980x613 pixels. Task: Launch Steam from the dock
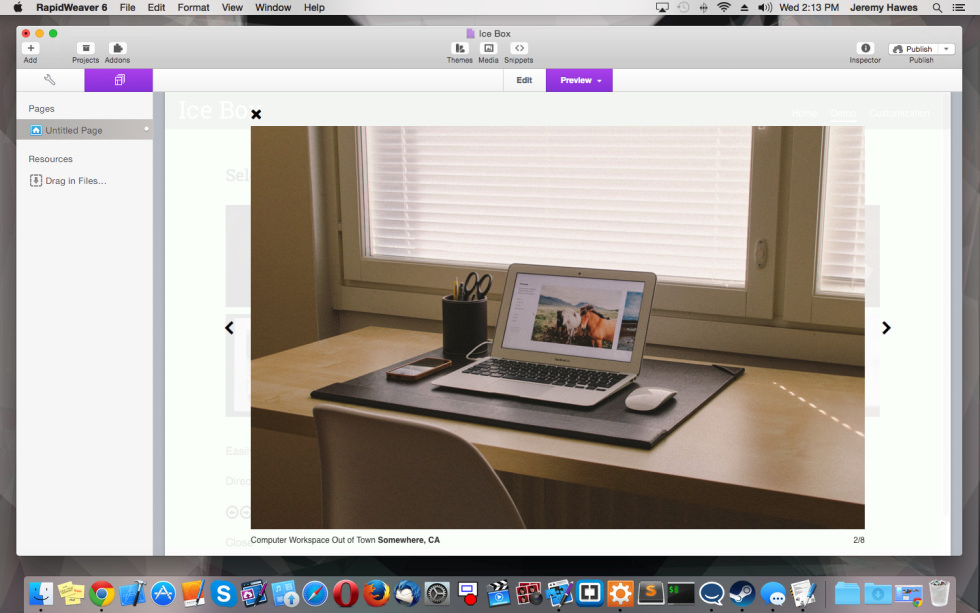click(x=742, y=593)
